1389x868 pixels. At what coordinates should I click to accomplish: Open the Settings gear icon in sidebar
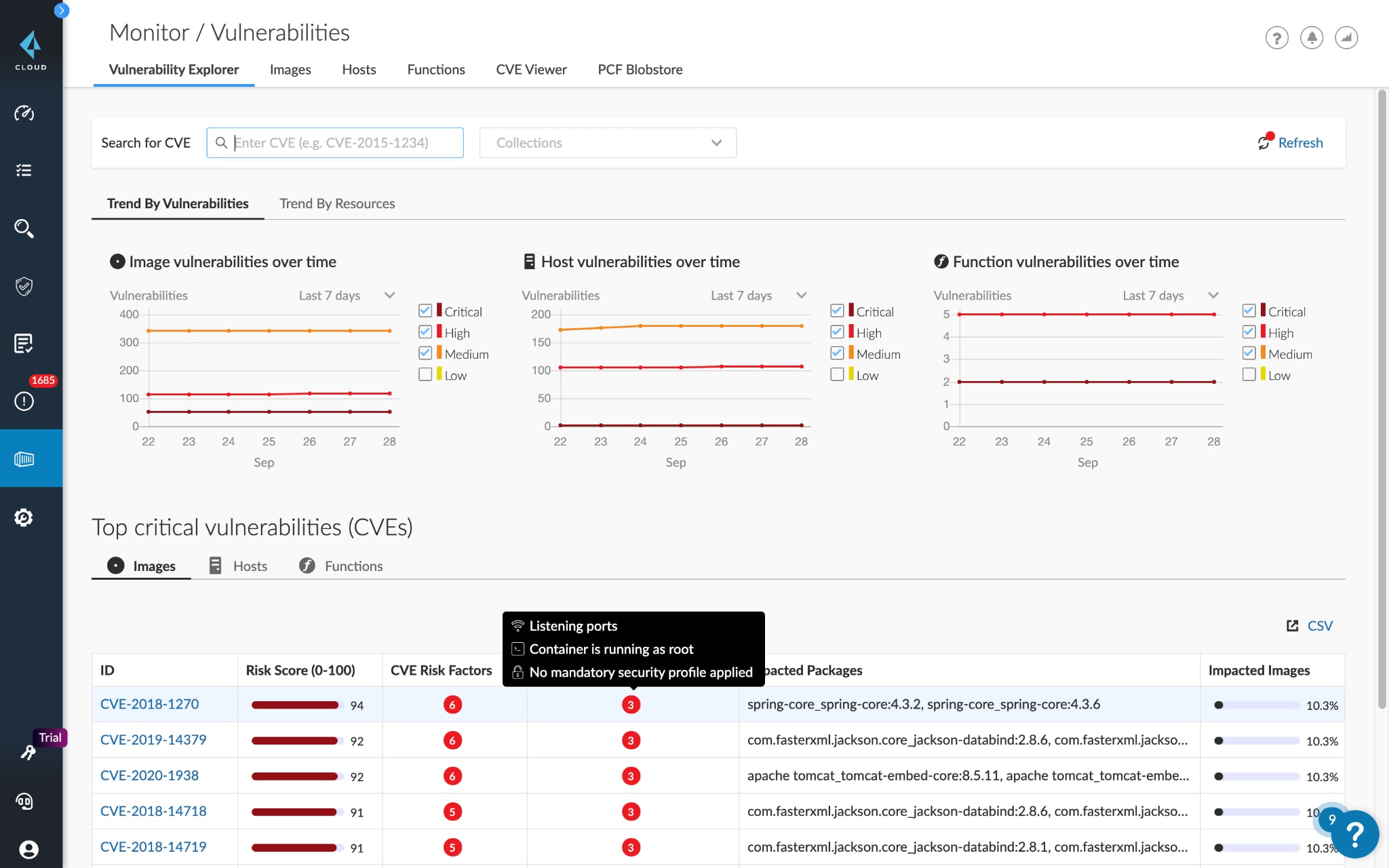pos(24,517)
